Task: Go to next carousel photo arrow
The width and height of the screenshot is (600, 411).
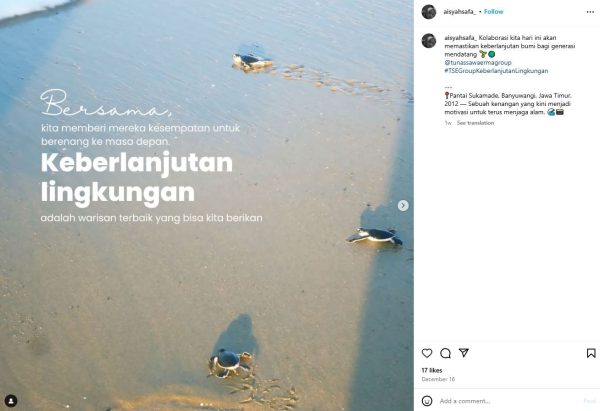Action: coord(403,206)
